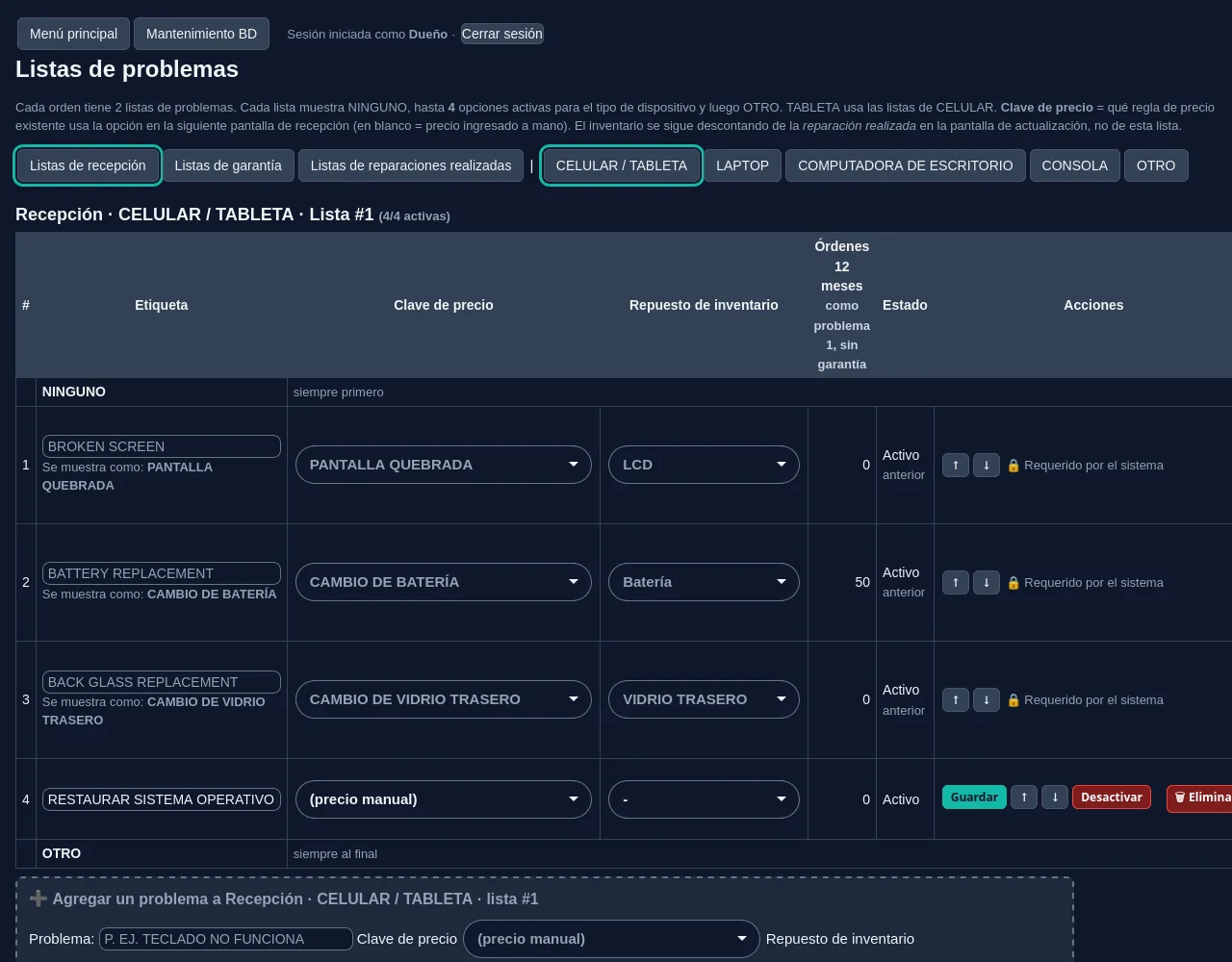Open CAMBIO DE VIDRIO TRASERO price dropdown
The height and width of the screenshot is (962, 1232).
444,699
